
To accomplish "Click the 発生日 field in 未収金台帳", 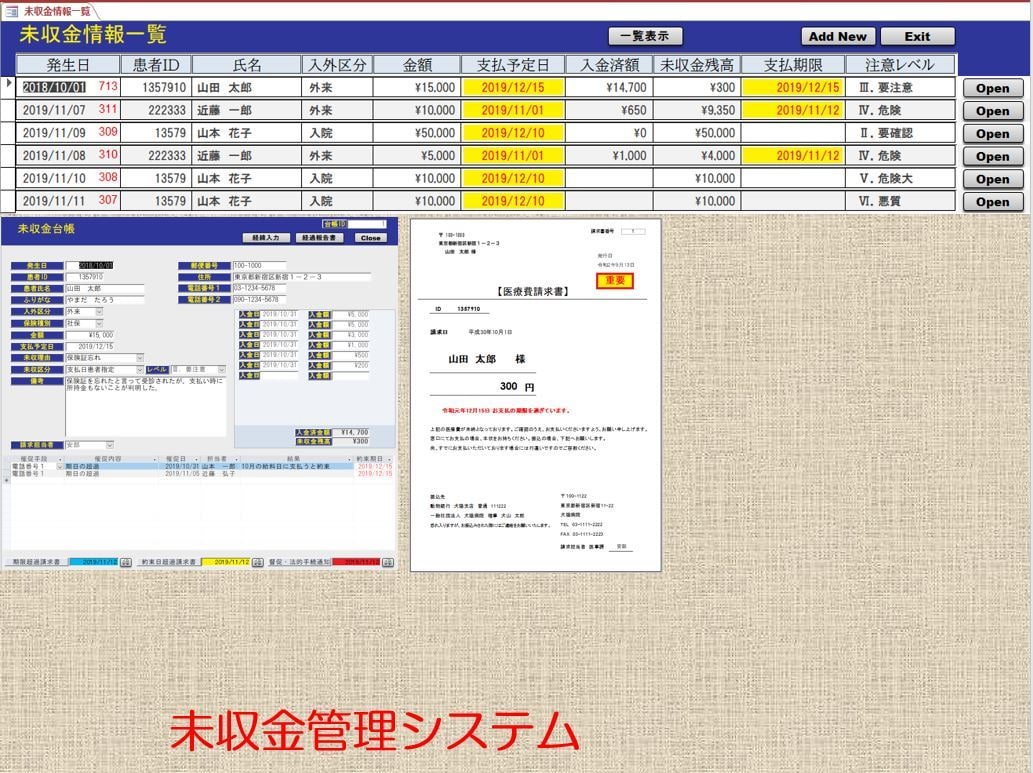I will coord(90,266).
